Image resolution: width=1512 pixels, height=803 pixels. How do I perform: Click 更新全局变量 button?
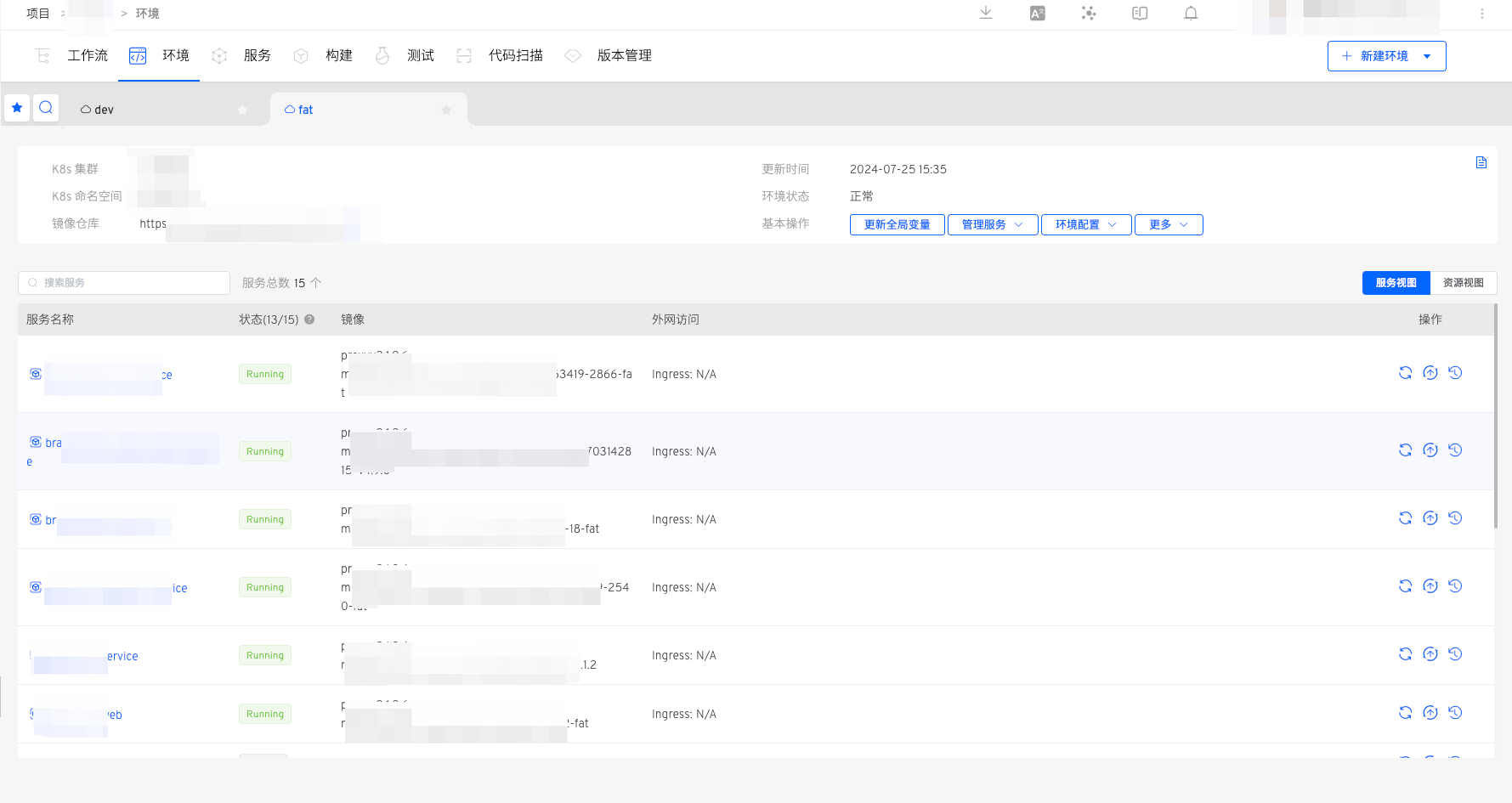pyautogui.click(x=897, y=224)
